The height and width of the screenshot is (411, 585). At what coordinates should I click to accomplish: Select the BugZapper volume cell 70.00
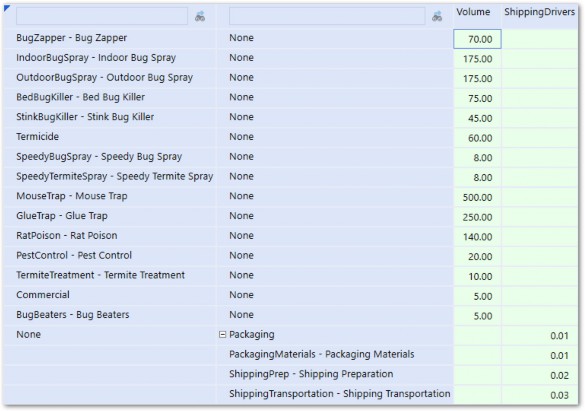click(x=478, y=39)
